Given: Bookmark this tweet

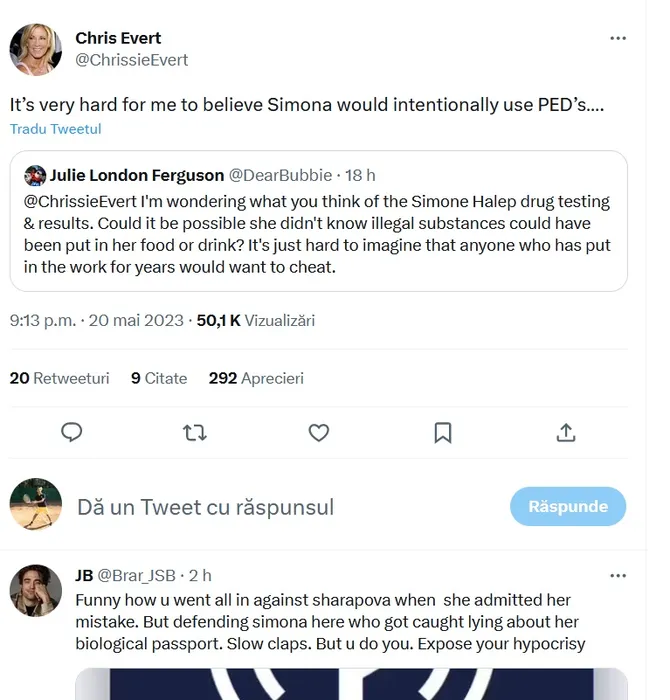Looking at the screenshot, I should (442, 432).
